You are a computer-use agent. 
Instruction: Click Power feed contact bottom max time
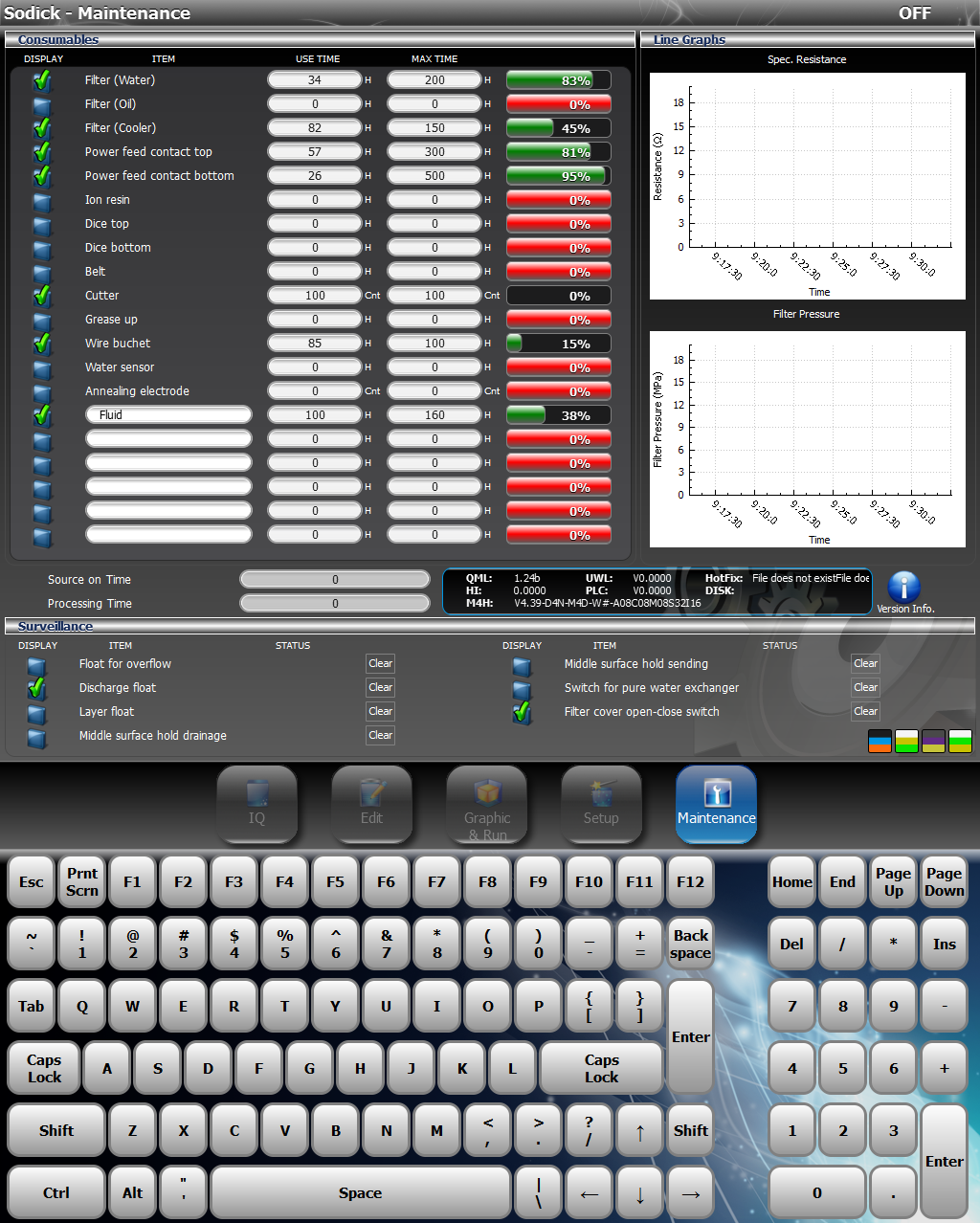click(434, 176)
